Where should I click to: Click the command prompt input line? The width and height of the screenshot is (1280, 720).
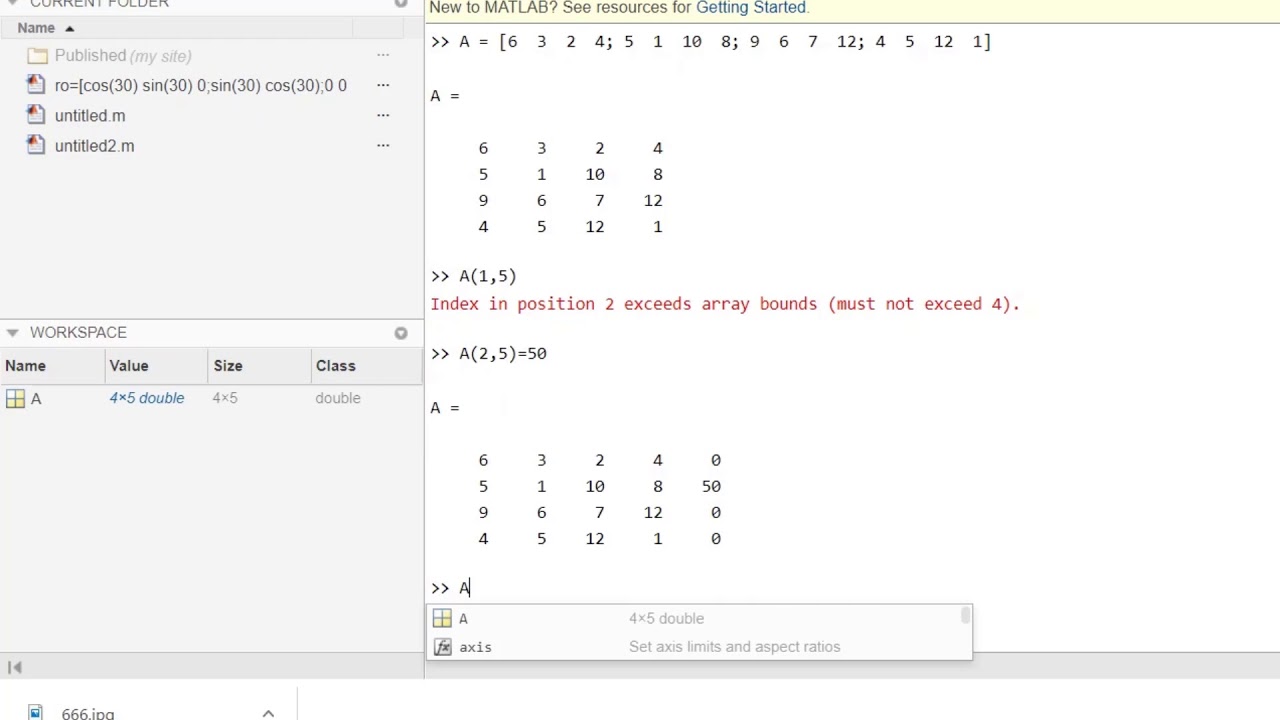point(852,588)
